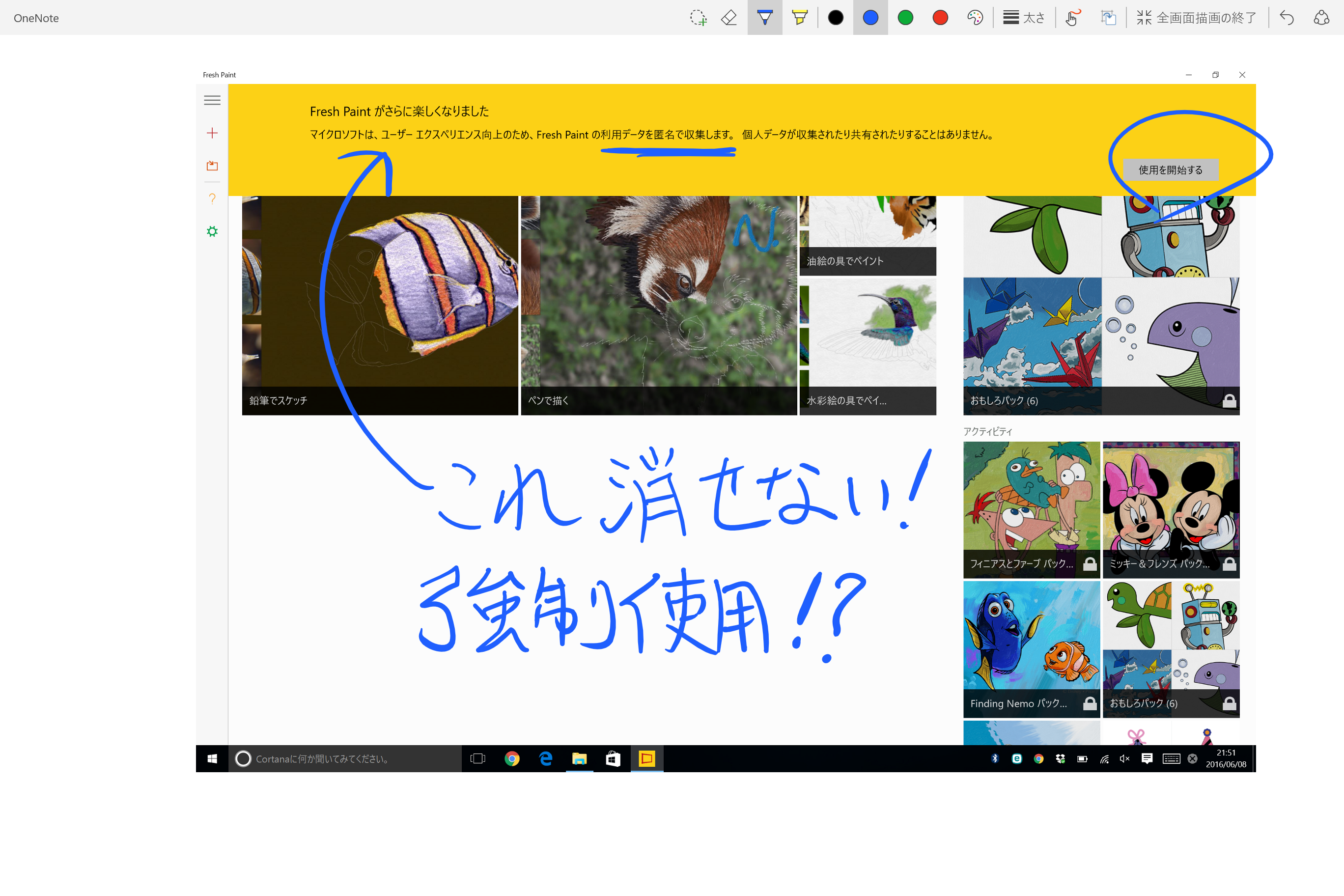Click the muted volume tray icon

[1125, 758]
